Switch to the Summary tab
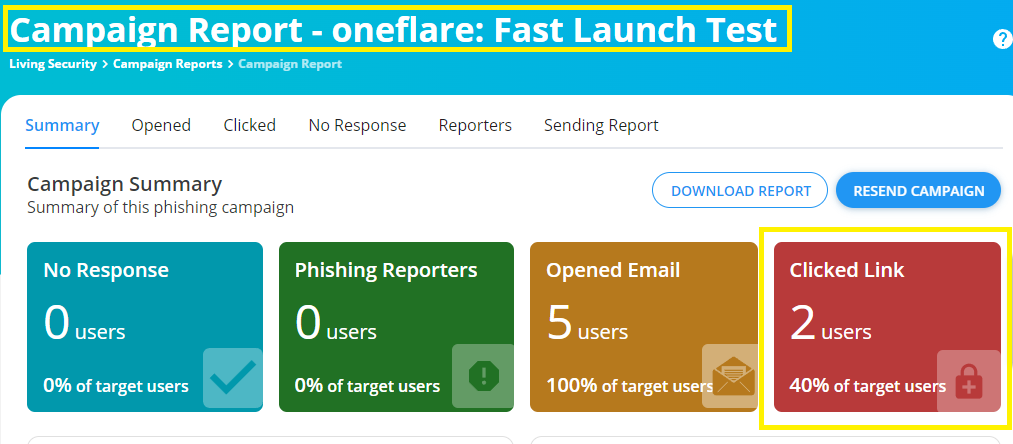1013x444 pixels. coord(62,125)
